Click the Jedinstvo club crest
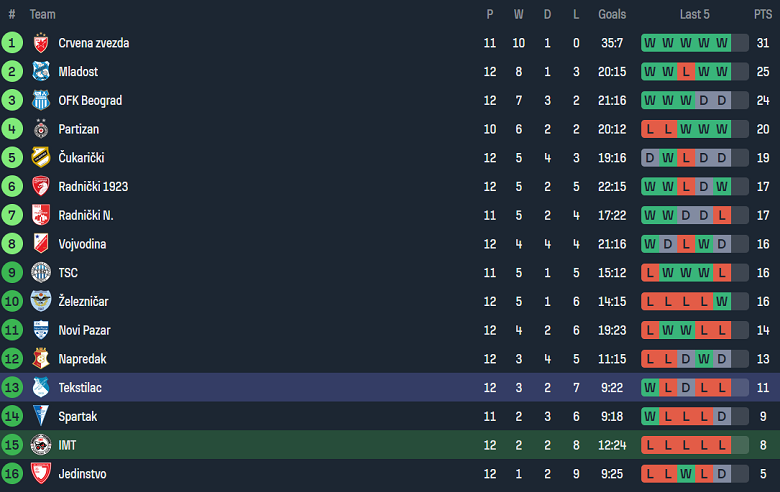780x492 pixels. point(41,474)
